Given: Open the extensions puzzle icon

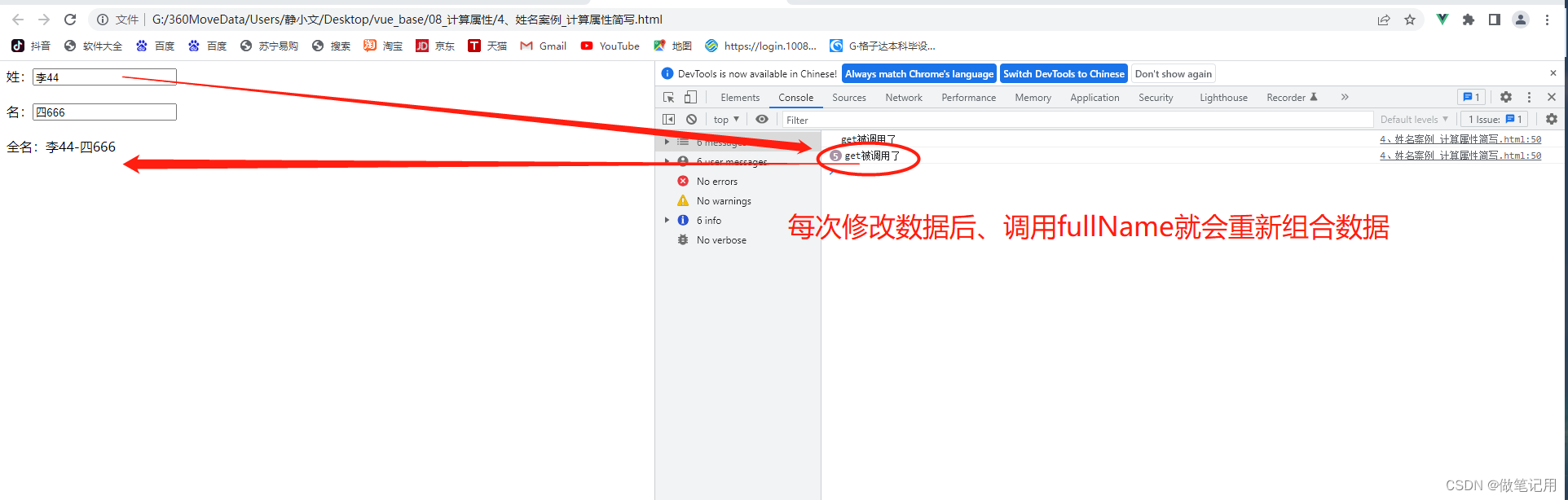Looking at the screenshot, I should [x=1469, y=20].
